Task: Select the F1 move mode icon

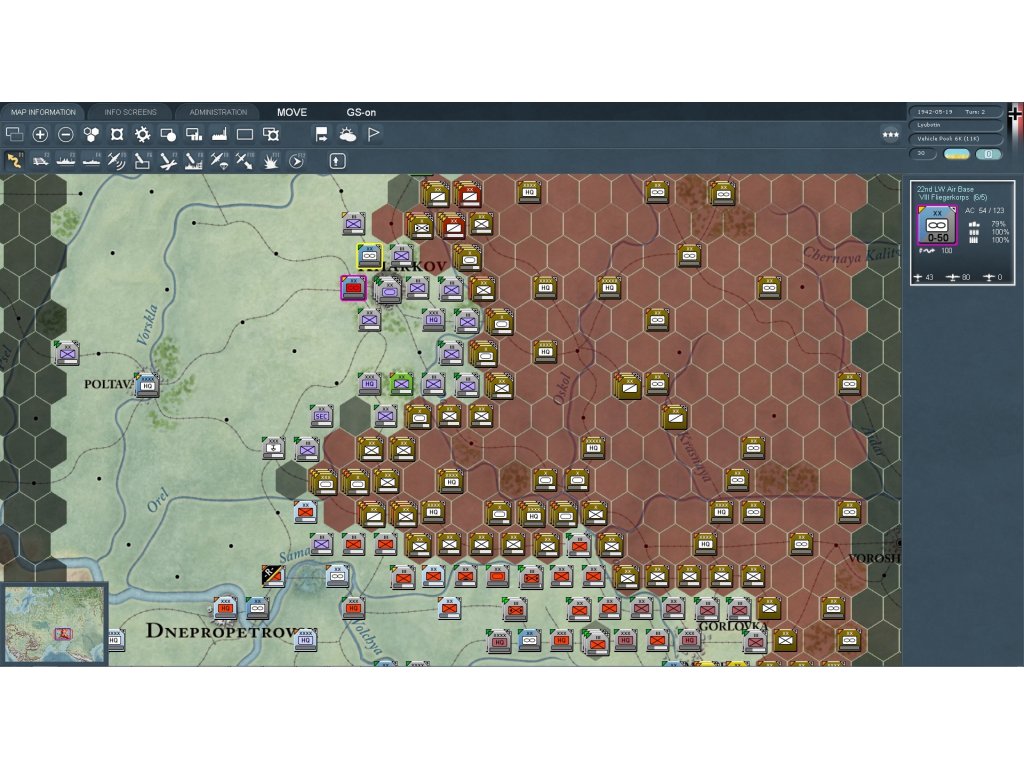Action: coord(15,160)
